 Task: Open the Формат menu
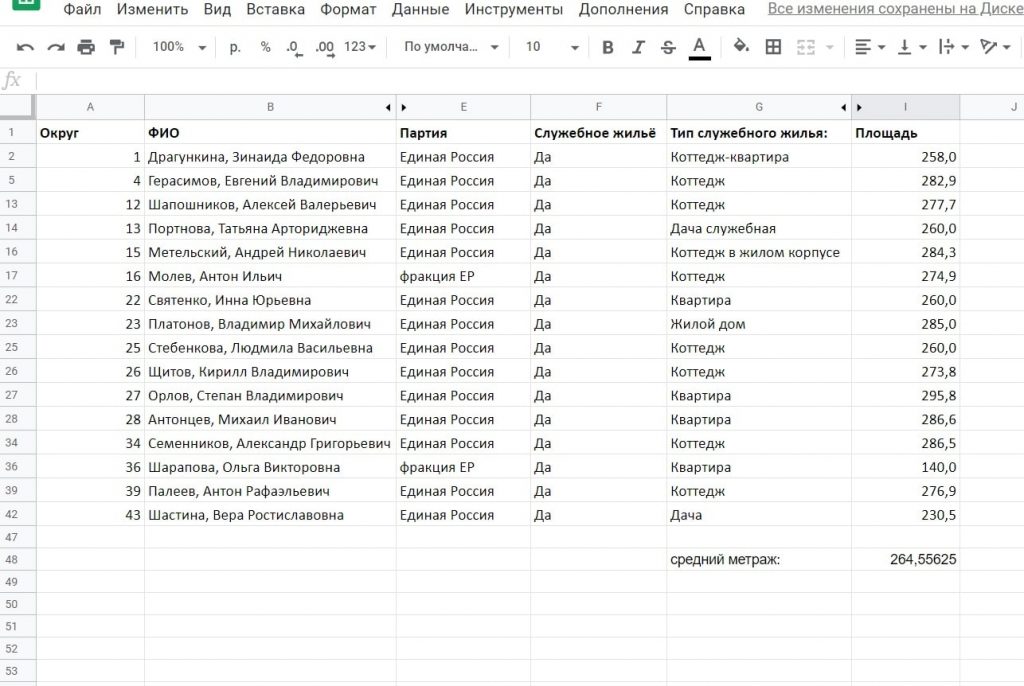point(348,9)
